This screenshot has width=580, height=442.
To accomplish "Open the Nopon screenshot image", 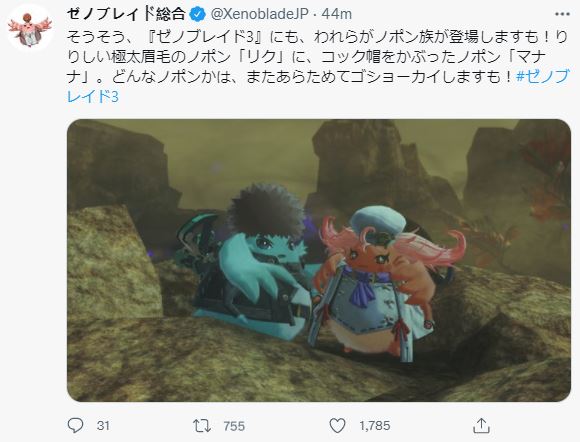I will [319, 260].
